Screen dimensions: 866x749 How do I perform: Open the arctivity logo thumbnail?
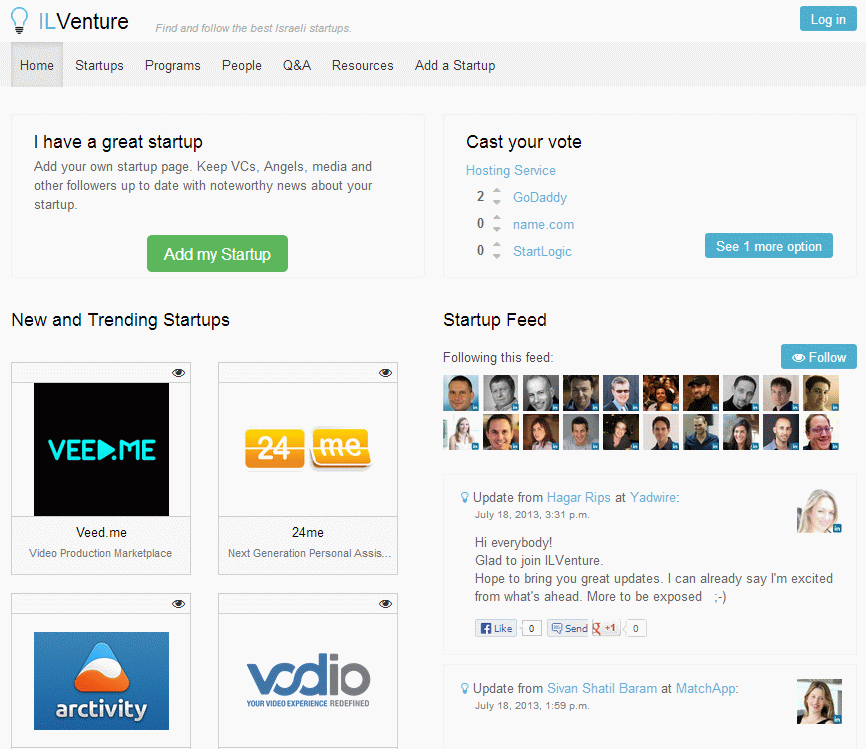point(102,681)
